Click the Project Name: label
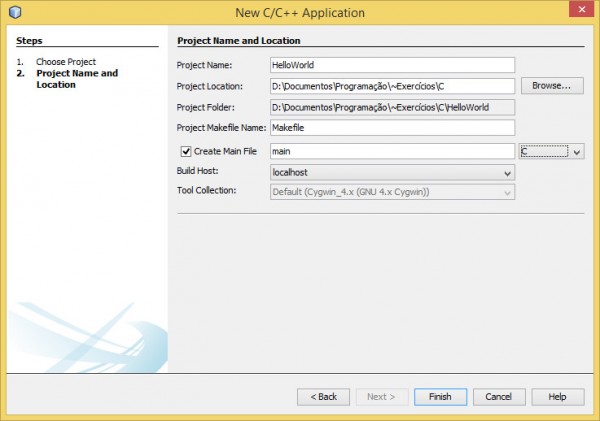The width and height of the screenshot is (600, 421). coord(204,65)
